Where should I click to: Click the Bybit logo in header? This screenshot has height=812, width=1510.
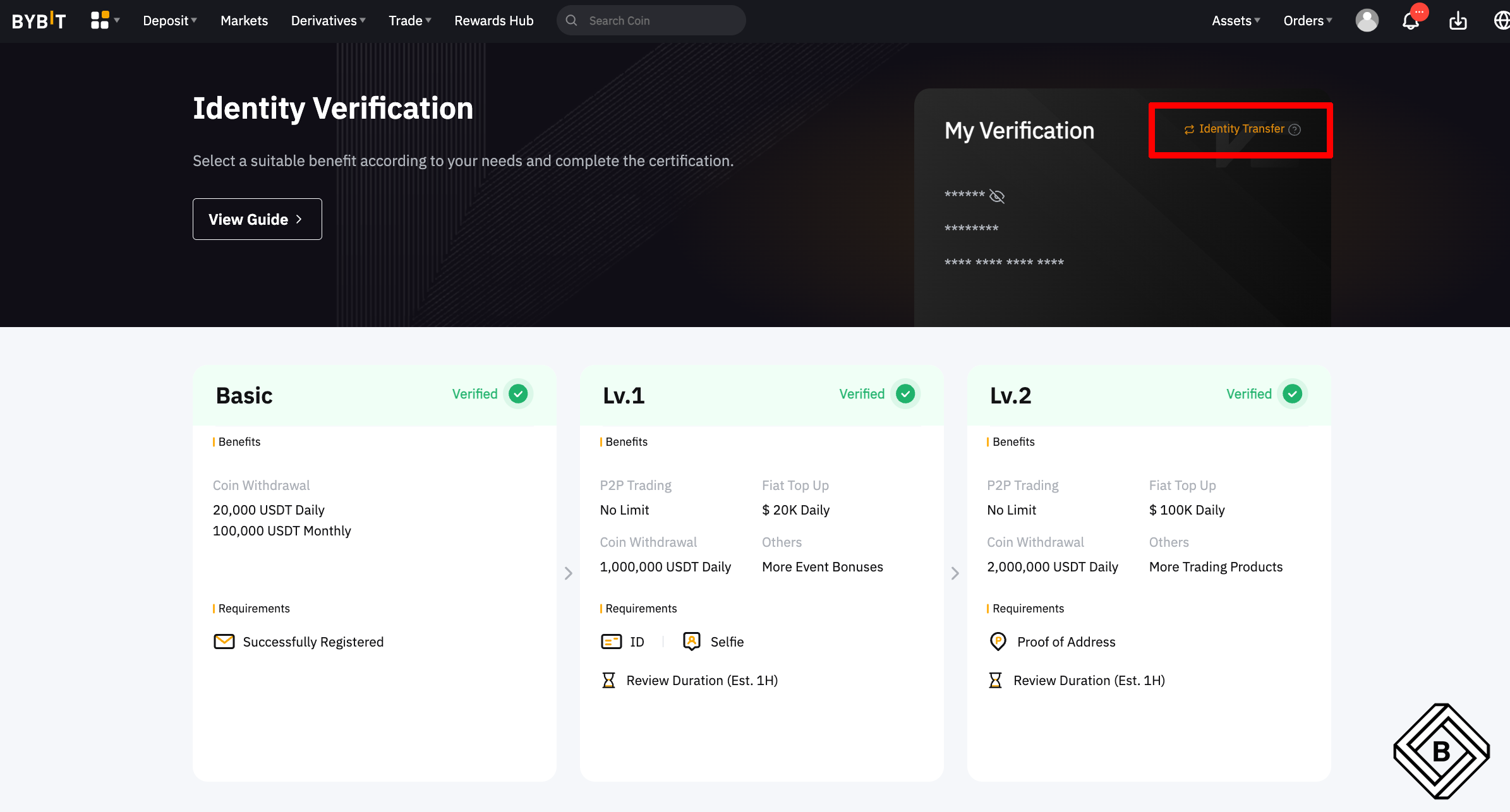pyautogui.click(x=39, y=21)
